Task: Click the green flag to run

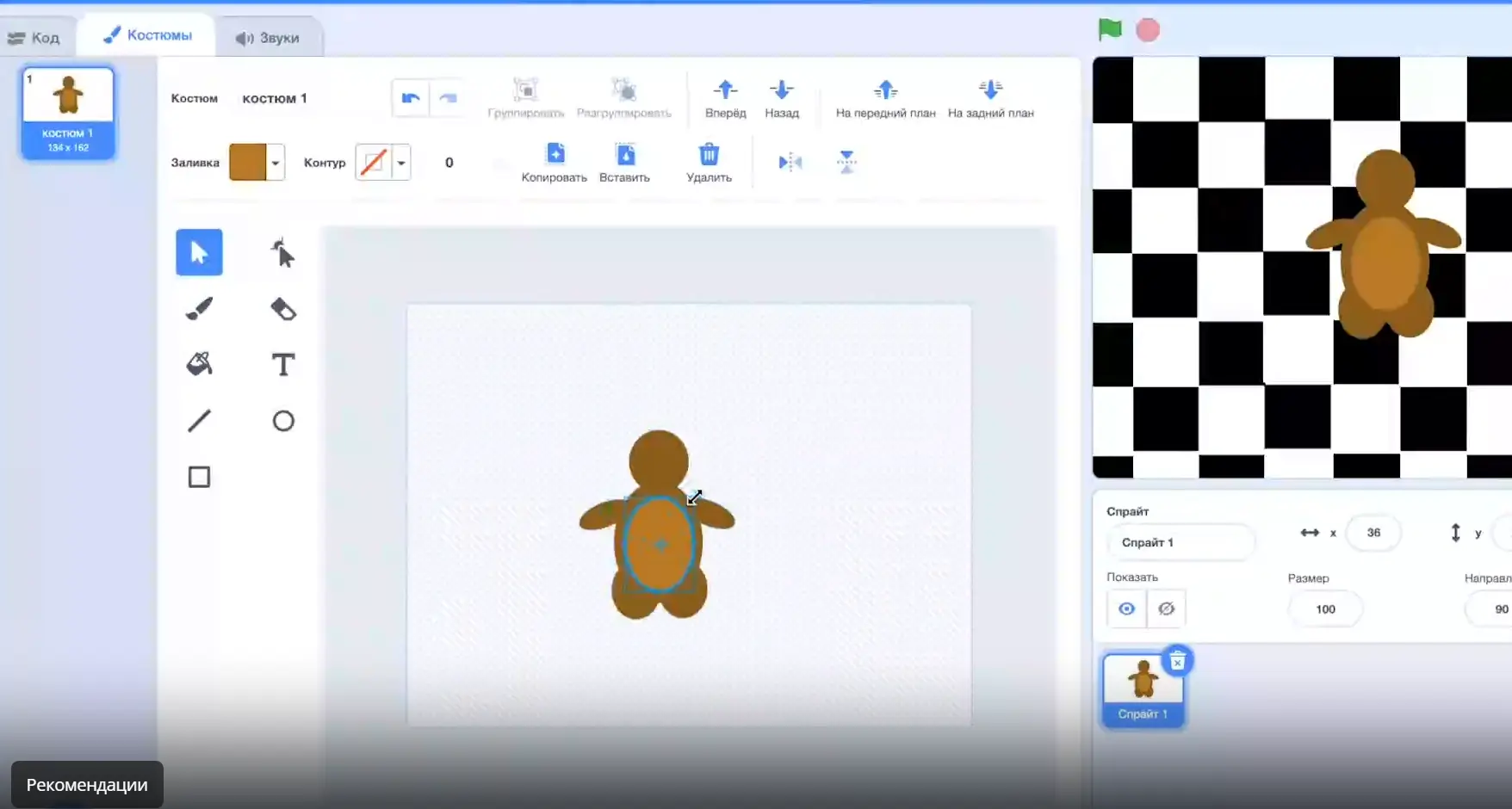Action: point(1110,30)
